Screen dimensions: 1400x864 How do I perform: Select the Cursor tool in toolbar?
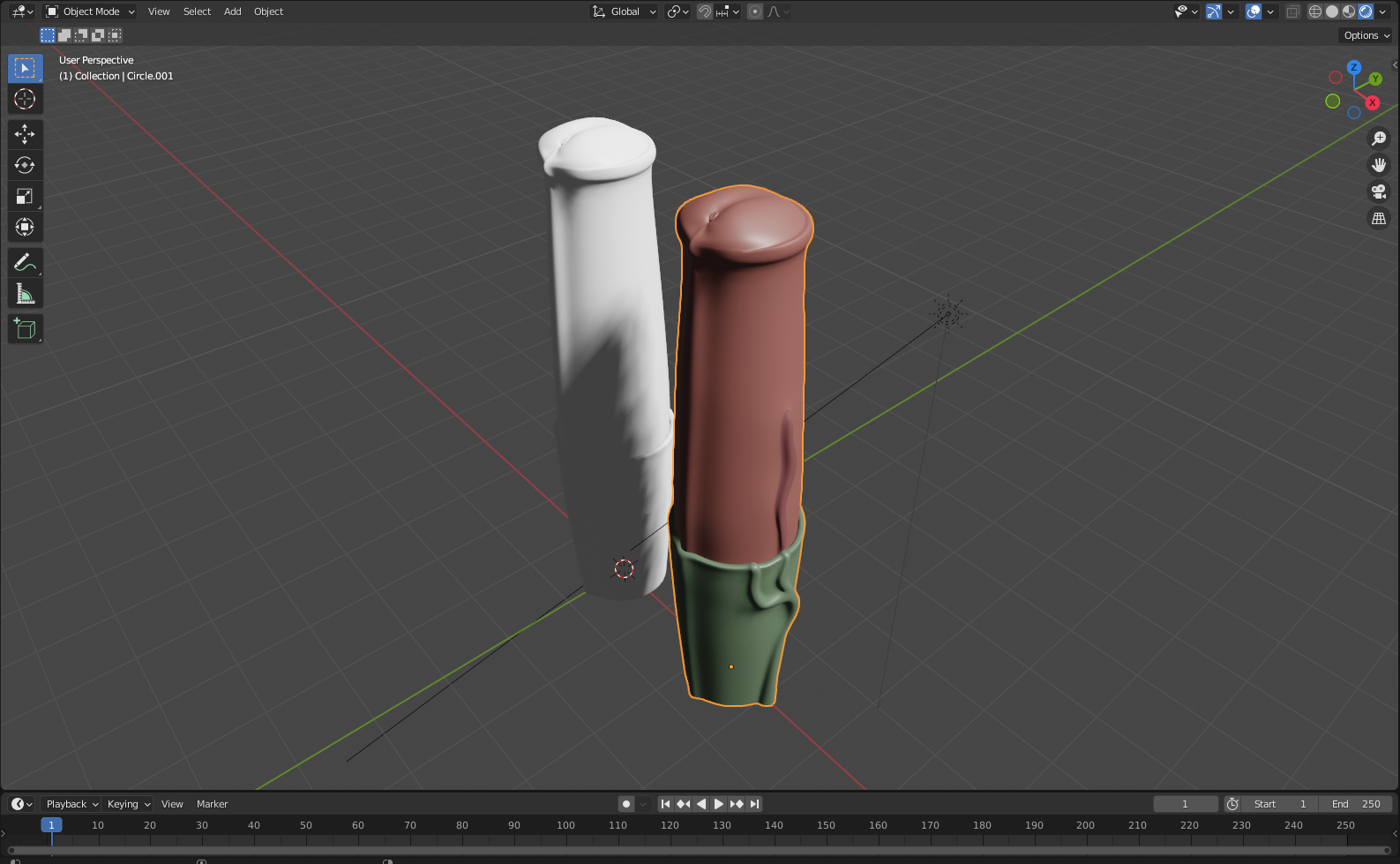pyautogui.click(x=25, y=99)
